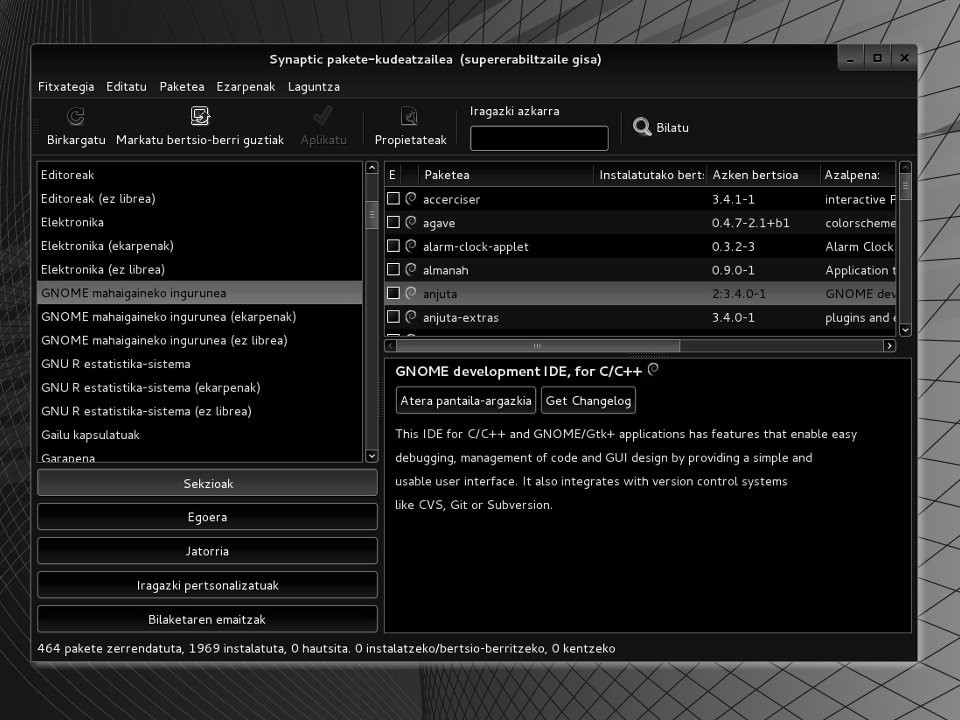This screenshot has height=720, width=960.
Task: Select GNOME mahaigaineko ingurunea section
Action: 200,293
